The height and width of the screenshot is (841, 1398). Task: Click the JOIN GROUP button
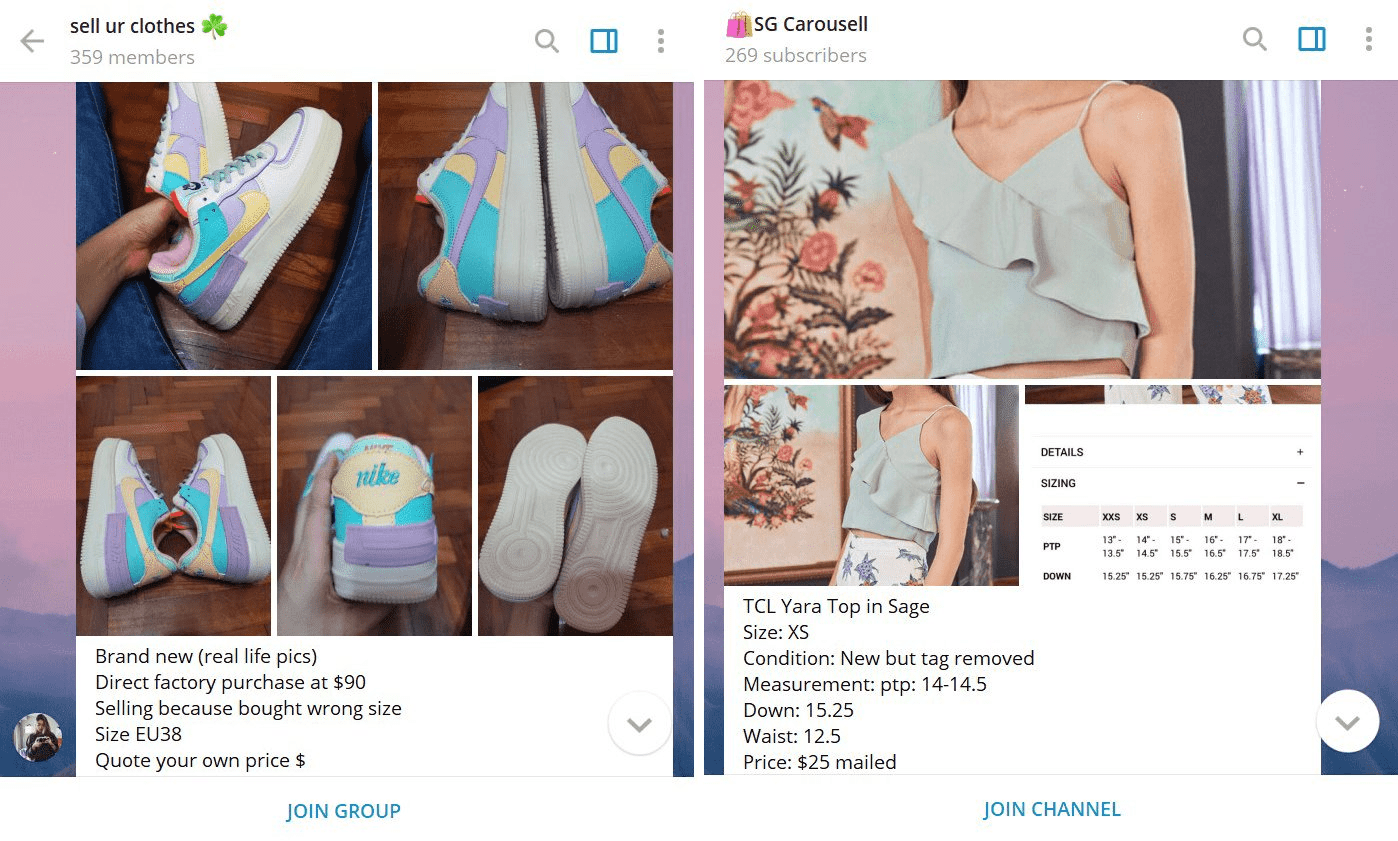pos(343,811)
